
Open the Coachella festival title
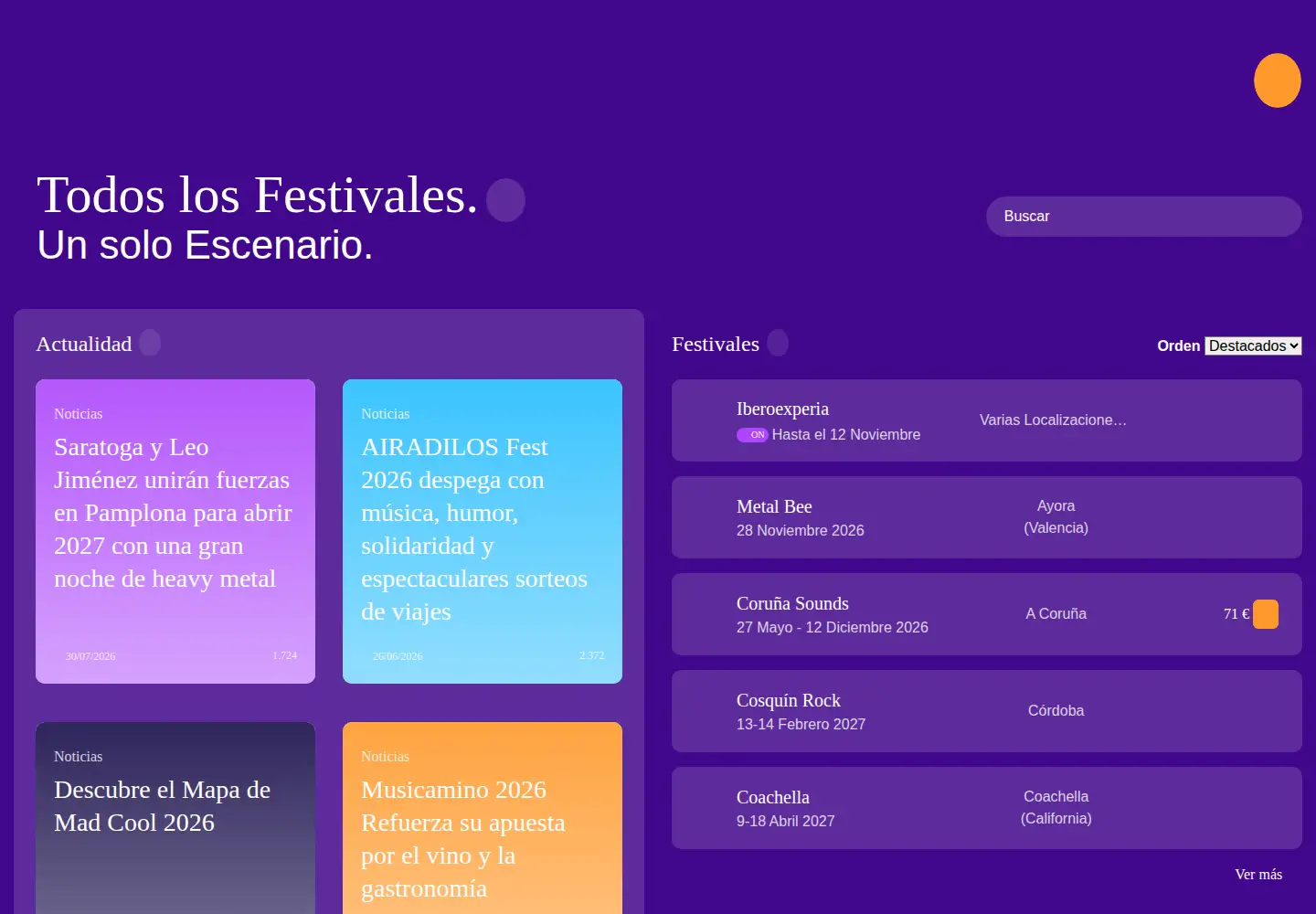pyautogui.click(x=773, y=797)
